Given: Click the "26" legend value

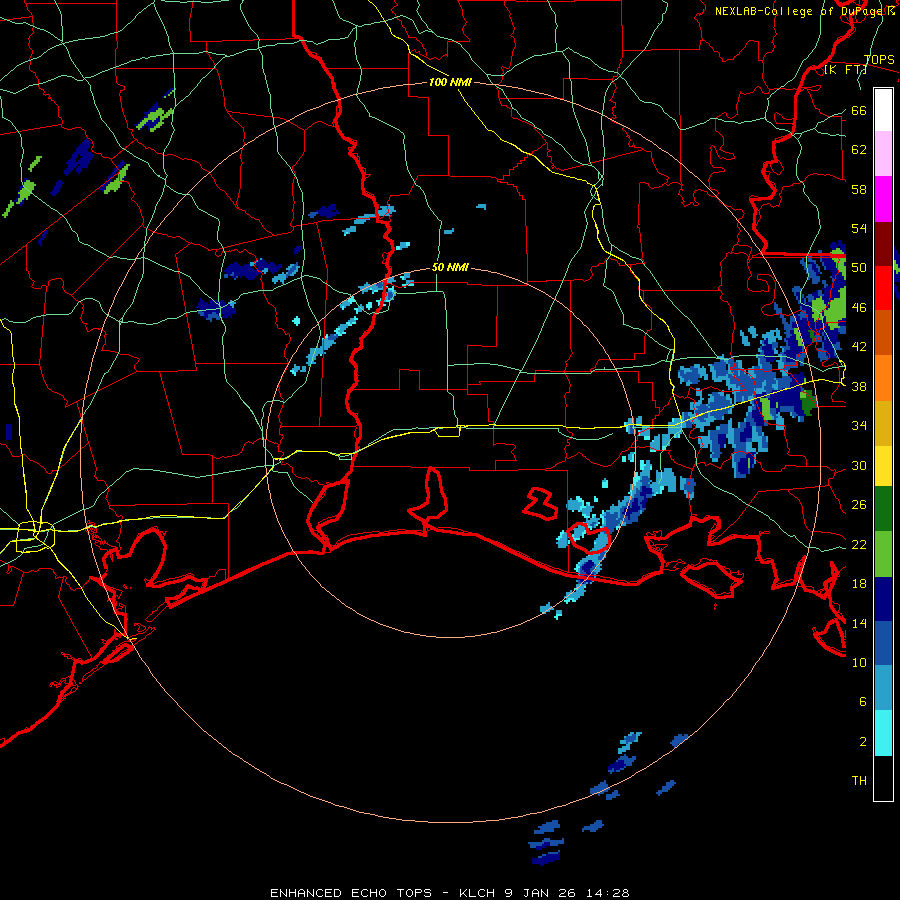Looking at the screenshot, I should click(859, 505).
